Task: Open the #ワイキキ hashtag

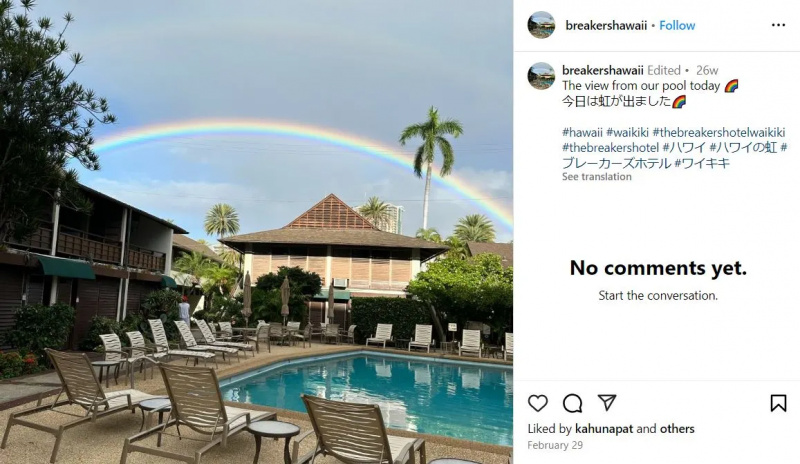Action: tap(702, 163)
